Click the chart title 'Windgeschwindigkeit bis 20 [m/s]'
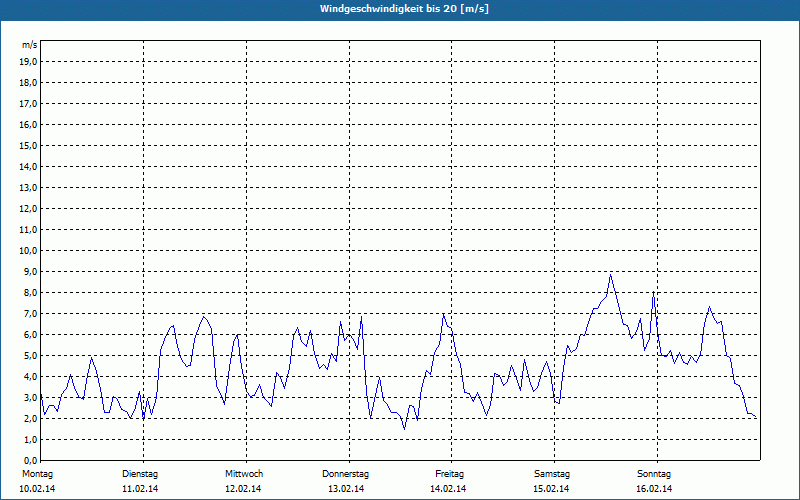Image resolution: width=800 pixels, height=500 pixels. click(x=404, y=9)
